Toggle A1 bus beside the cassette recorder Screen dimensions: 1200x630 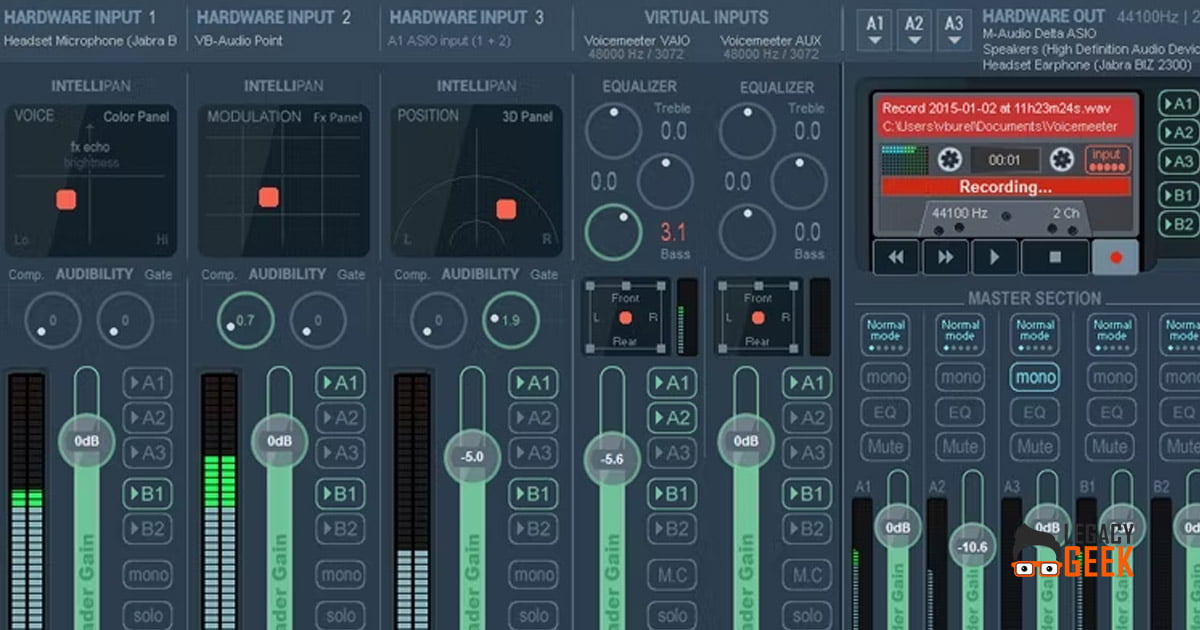pos(1178,104)
